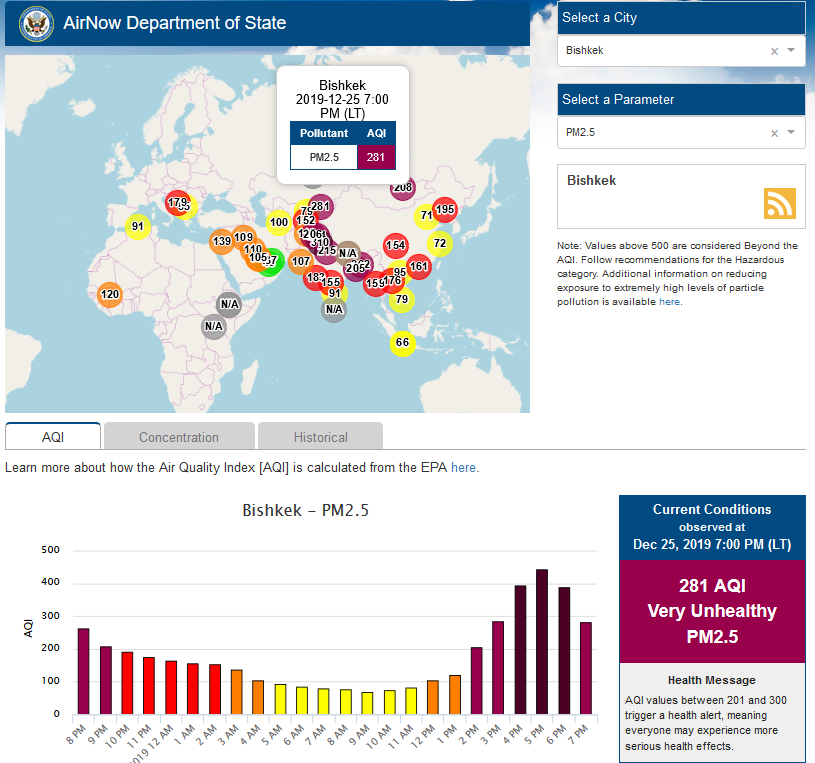Screen dimensions: 815x763
Task: Open the orange RSS feed icon
Action: (x=779, y=203)
